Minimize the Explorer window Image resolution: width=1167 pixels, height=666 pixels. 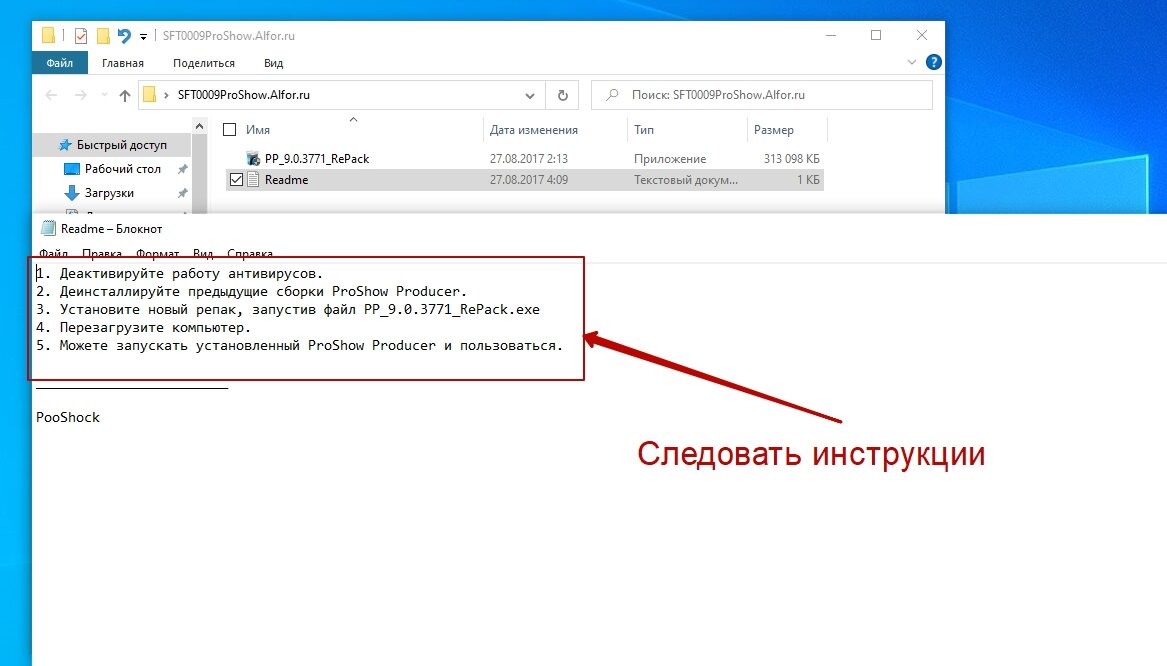pos(831,35)
